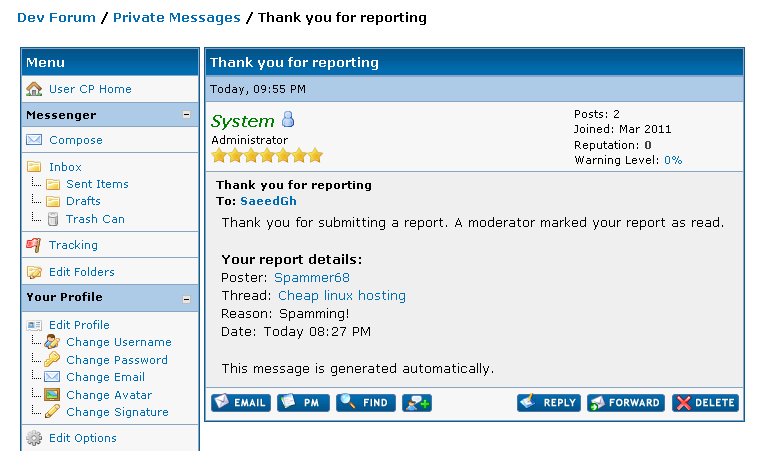Open recipient SaeedGh profile link
The width and height of the screenshot is (763, 451).
coord(268,201)
